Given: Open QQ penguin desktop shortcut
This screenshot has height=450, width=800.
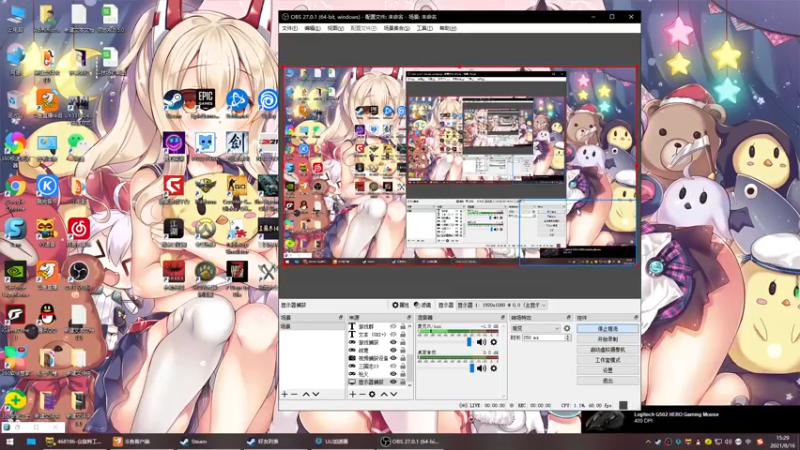Looking at the screenshot, I should (47, 316).
